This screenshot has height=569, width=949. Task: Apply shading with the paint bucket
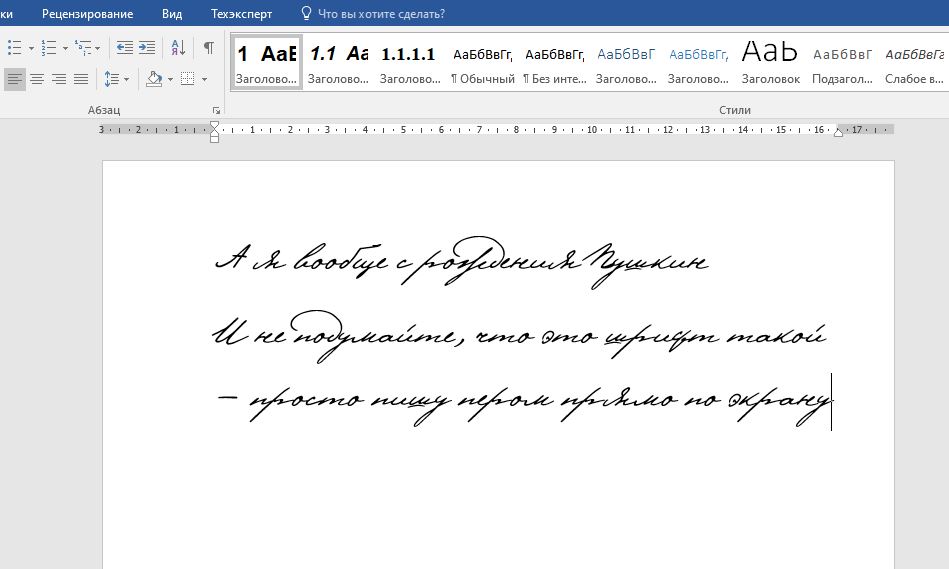click(x=155, y=79)
